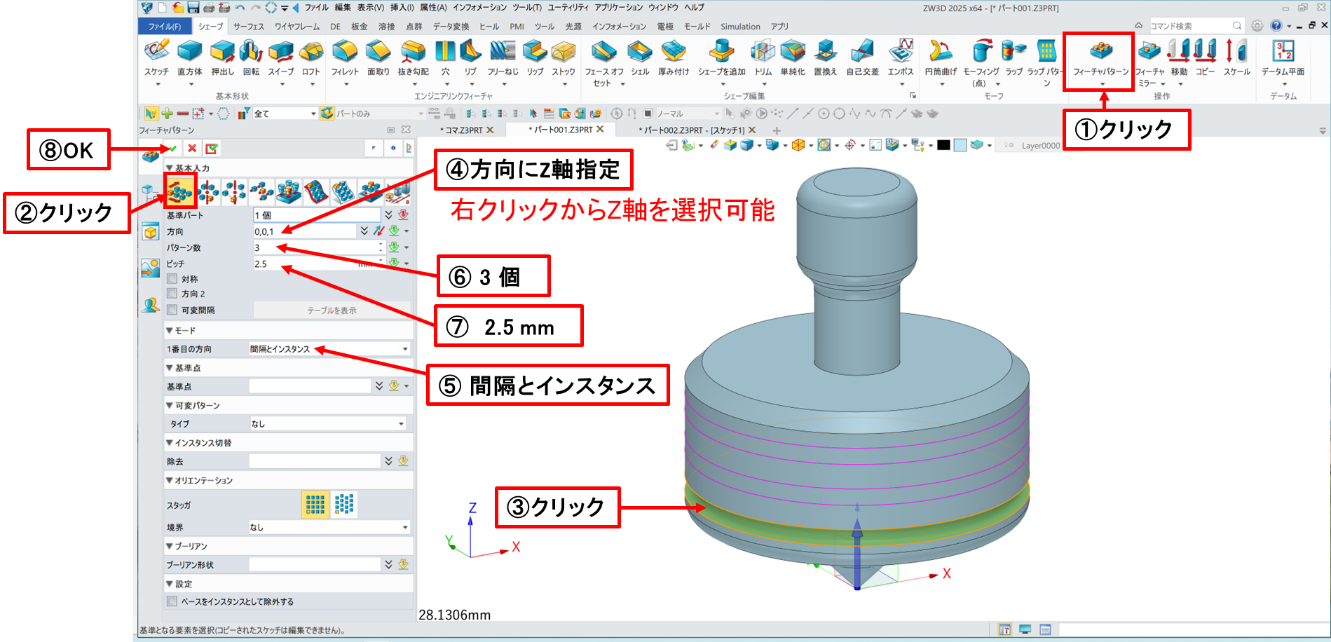Open the 1番目の方向 dropdown
The image size is (1331, 642).
coord(329,349)
